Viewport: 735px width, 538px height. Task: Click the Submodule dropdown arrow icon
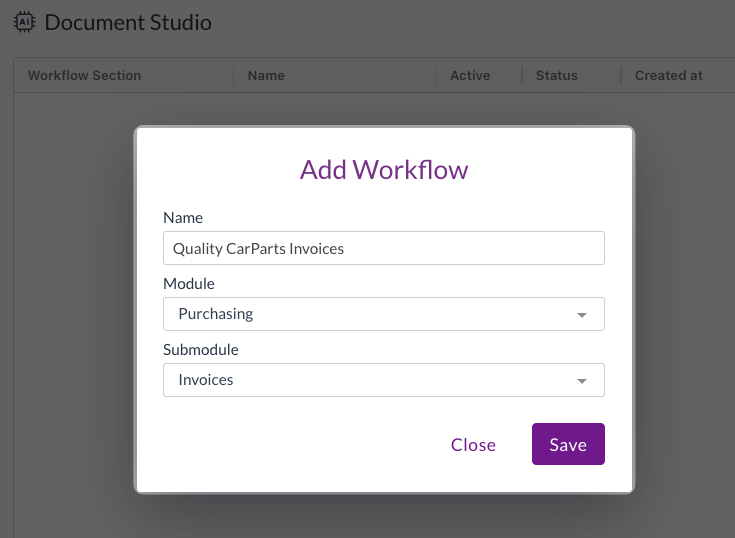(582, 381)
